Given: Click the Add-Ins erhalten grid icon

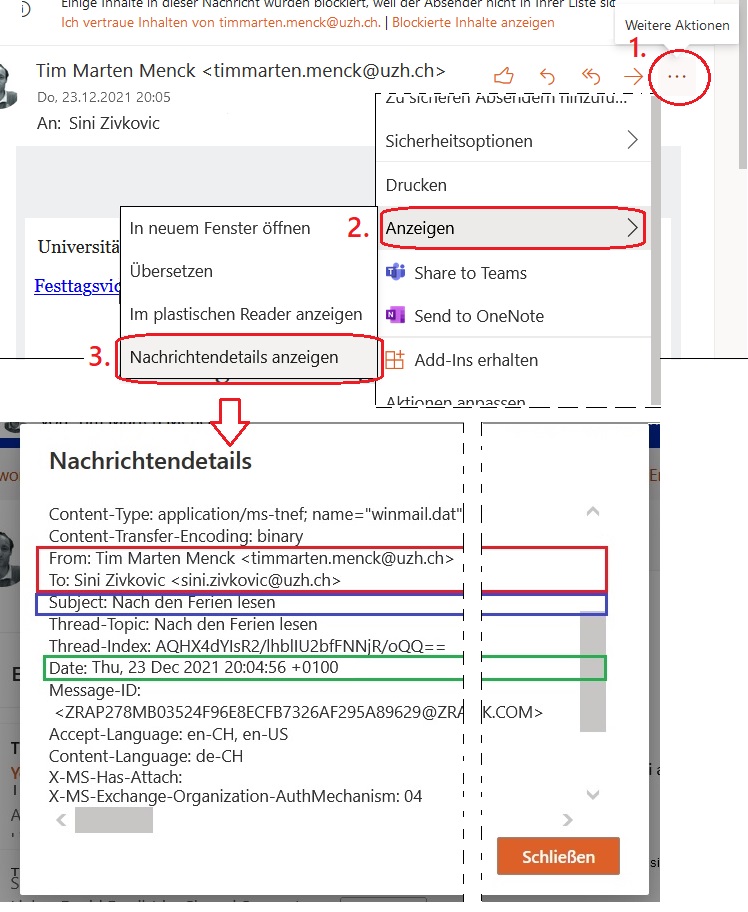Looking at the screenshot, I should 396,360.
